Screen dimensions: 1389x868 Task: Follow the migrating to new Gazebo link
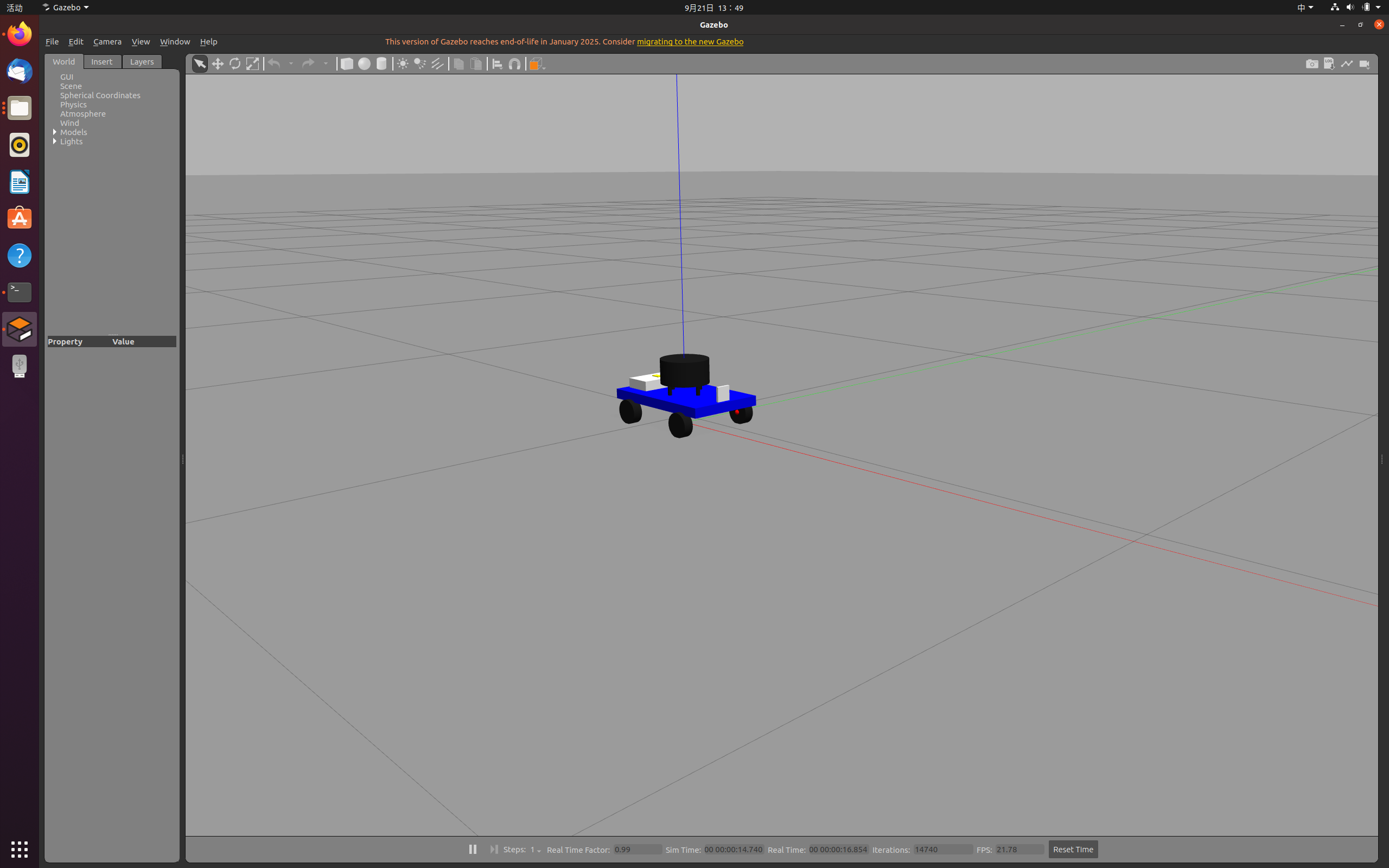tap(690, 41)
